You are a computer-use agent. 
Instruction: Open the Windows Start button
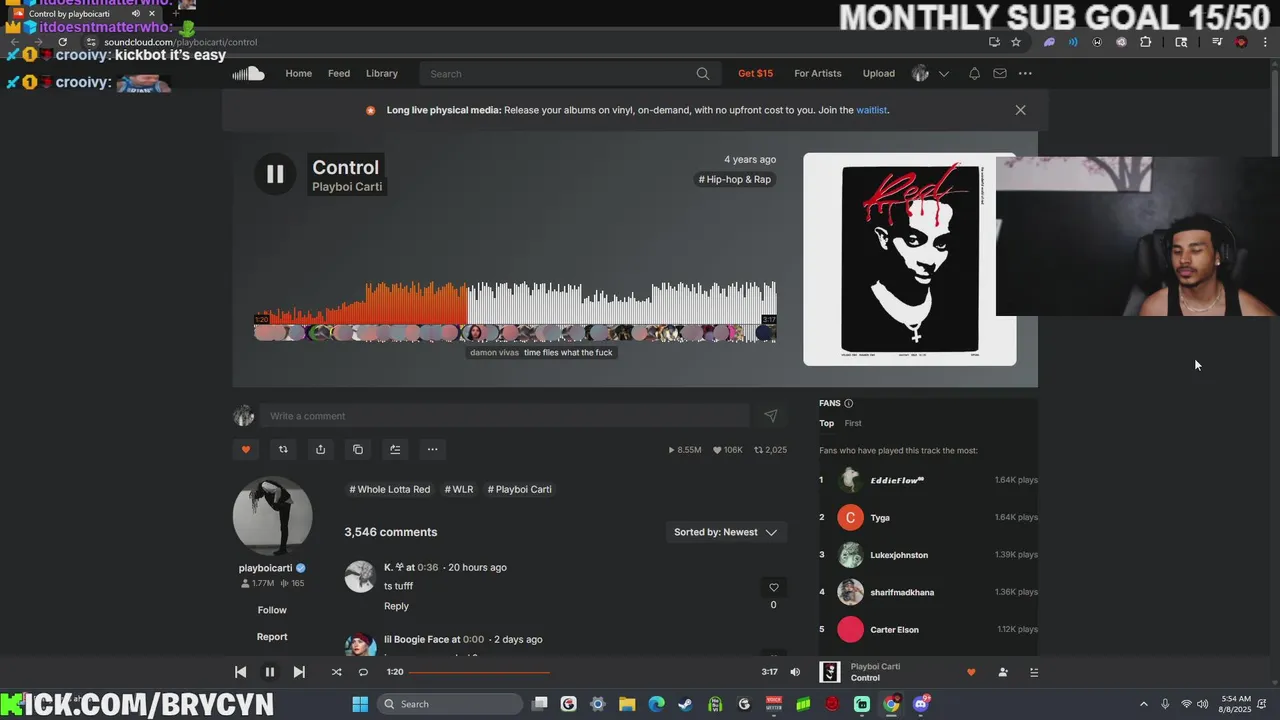point(360,704)
